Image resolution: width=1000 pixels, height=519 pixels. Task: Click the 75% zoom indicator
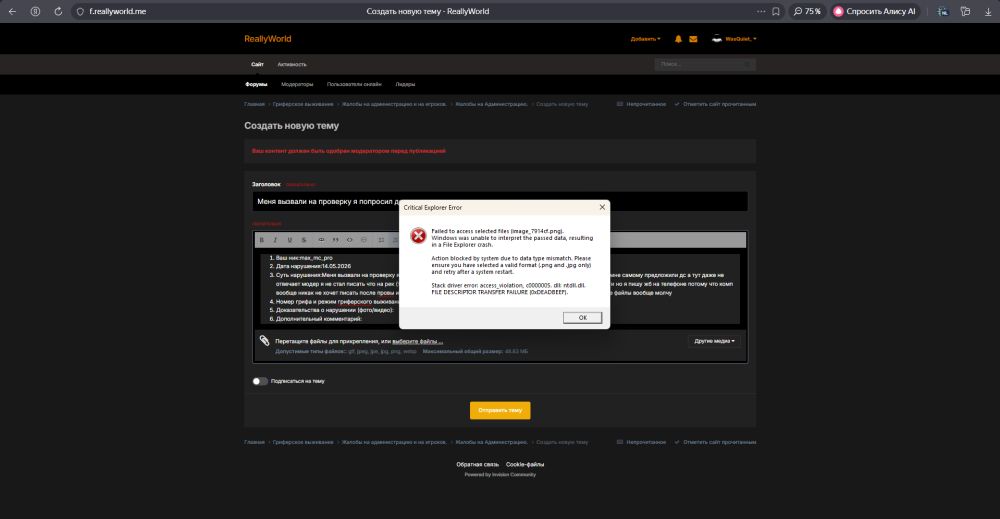[807, 11]
